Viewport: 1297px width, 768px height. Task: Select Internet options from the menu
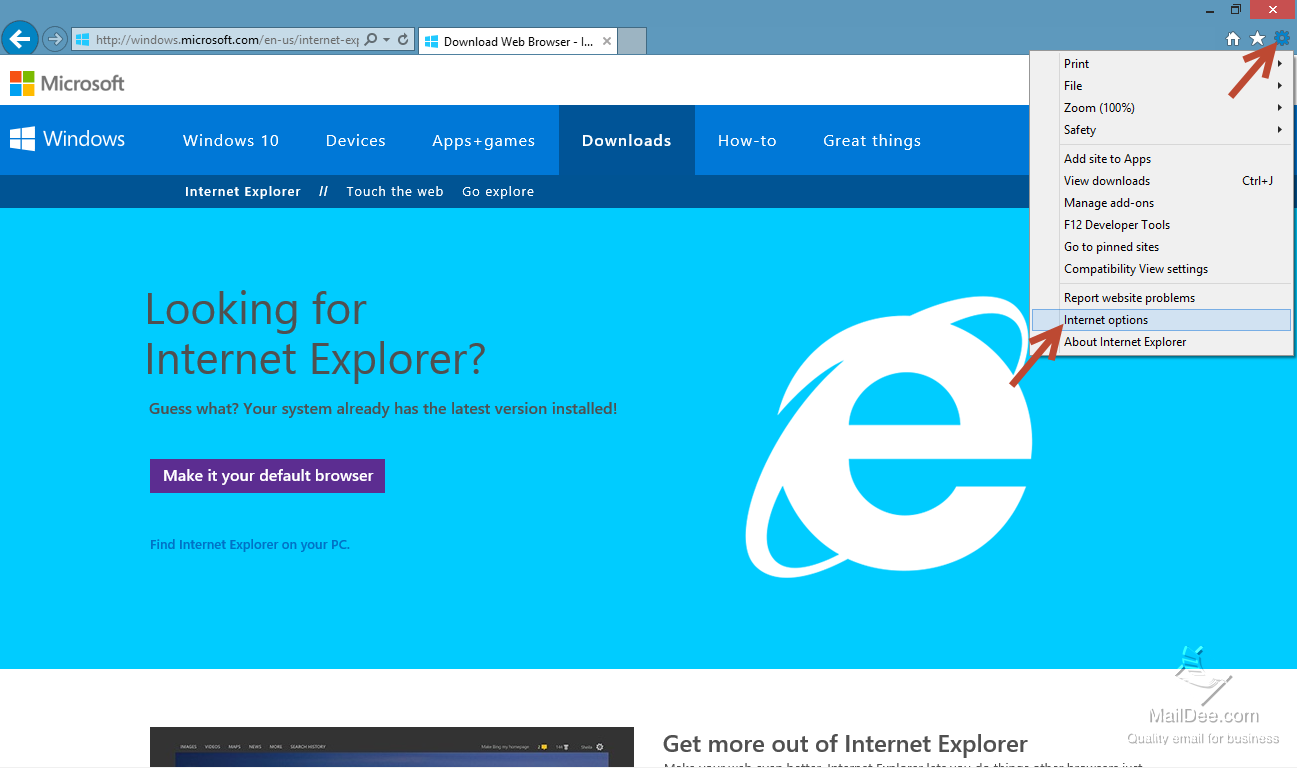point(1105,319)
